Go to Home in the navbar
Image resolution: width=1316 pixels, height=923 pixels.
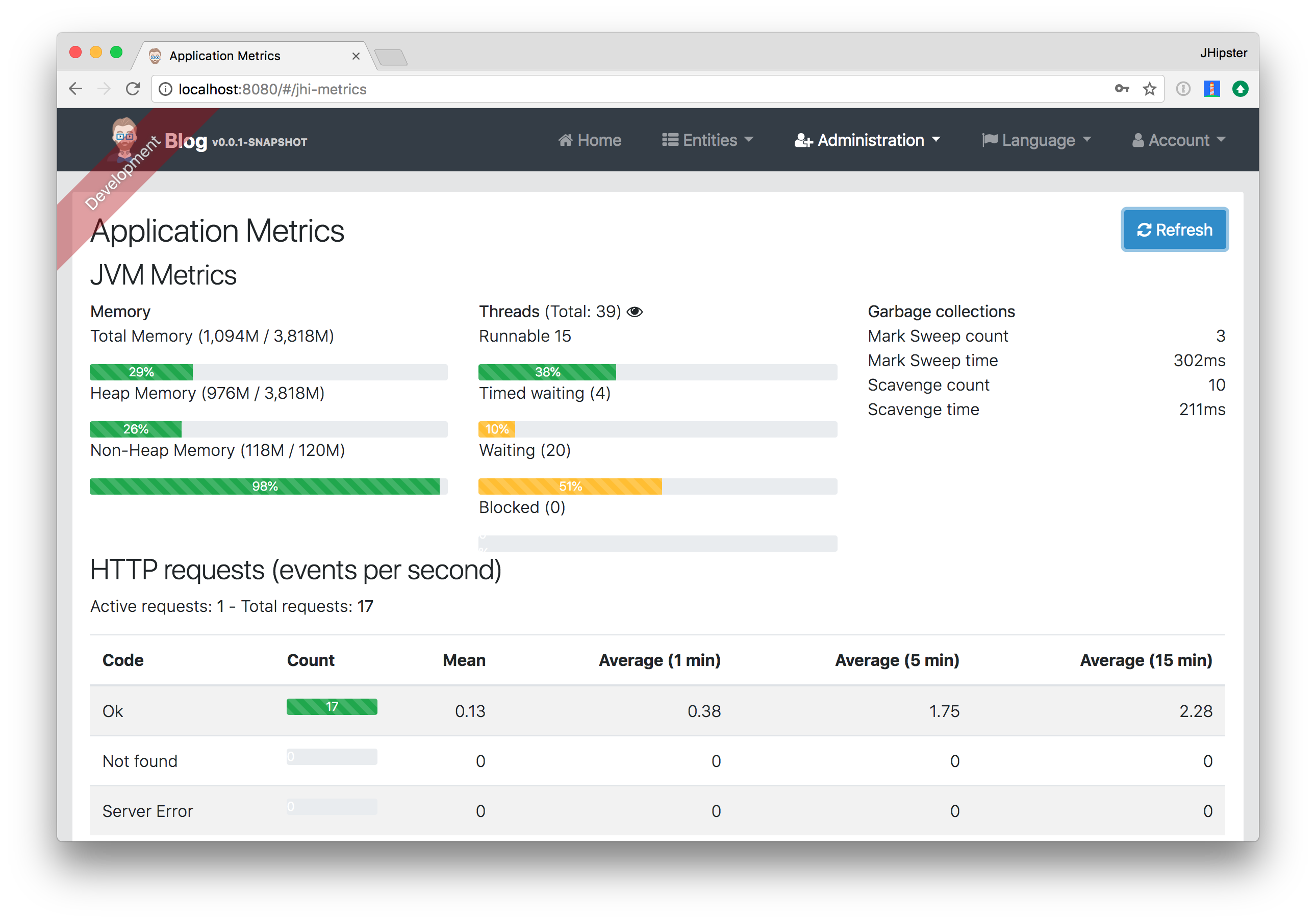click(590, 140)
